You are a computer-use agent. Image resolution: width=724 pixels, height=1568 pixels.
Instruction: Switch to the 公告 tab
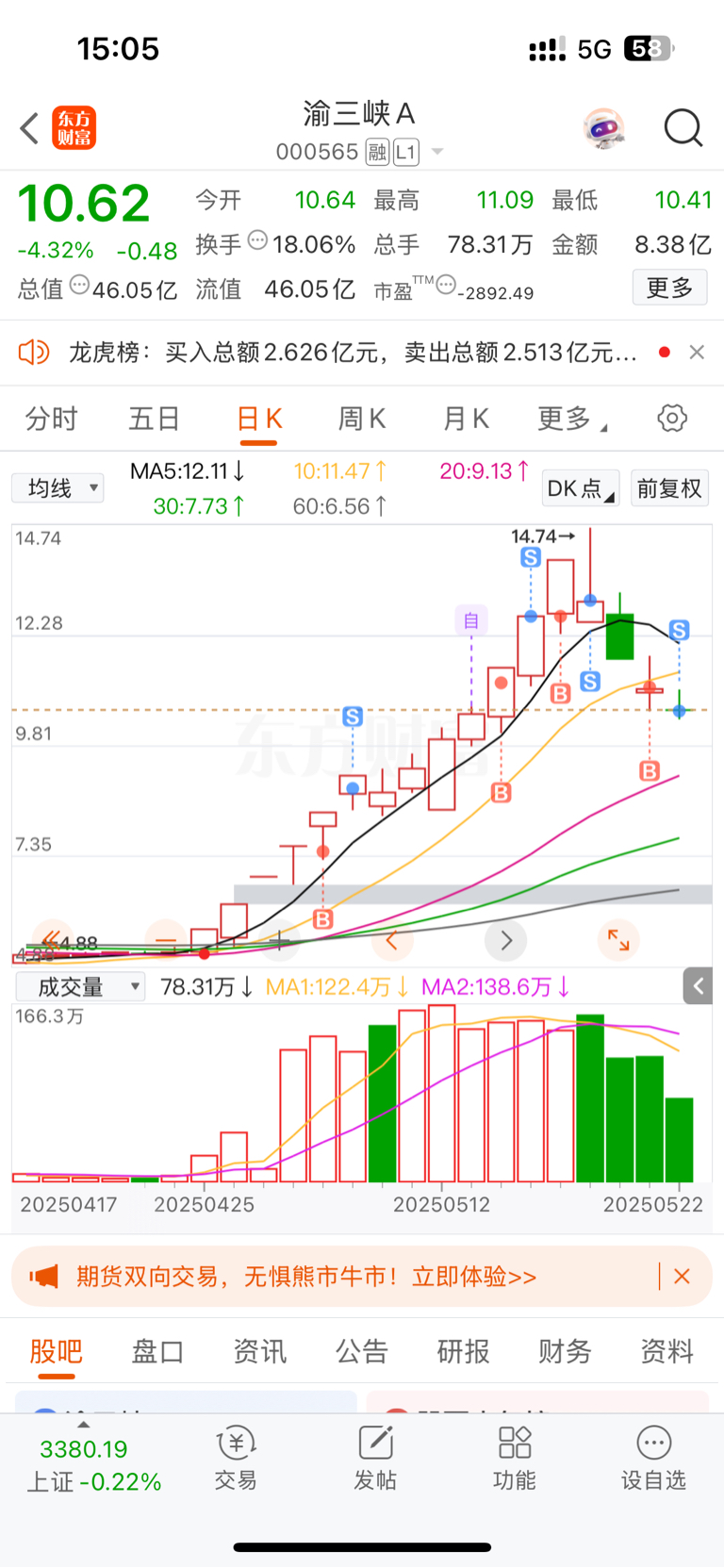pyautogui.click(x=361, y=1351)
